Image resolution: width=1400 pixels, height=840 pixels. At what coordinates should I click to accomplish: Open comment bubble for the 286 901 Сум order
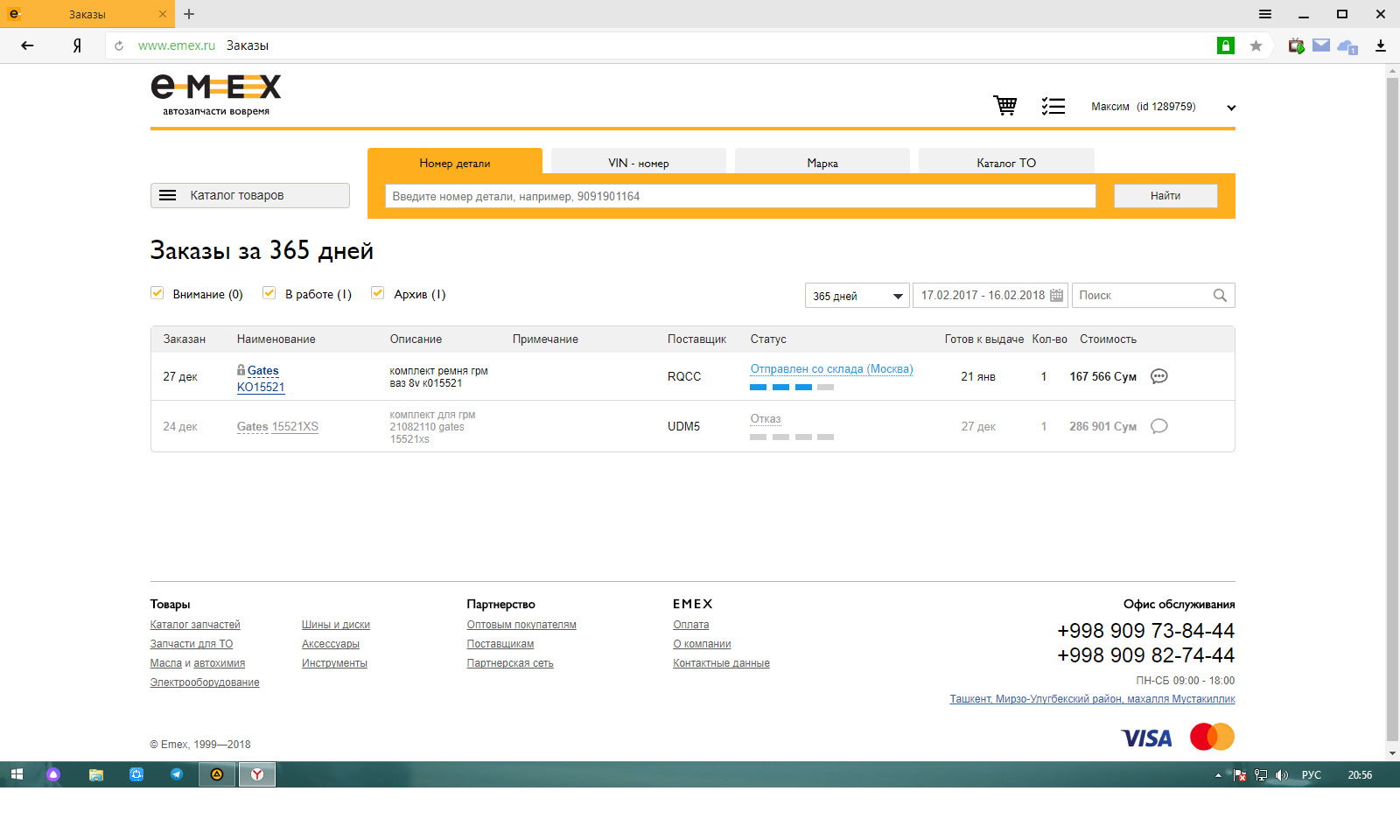tap(1159, 426)
